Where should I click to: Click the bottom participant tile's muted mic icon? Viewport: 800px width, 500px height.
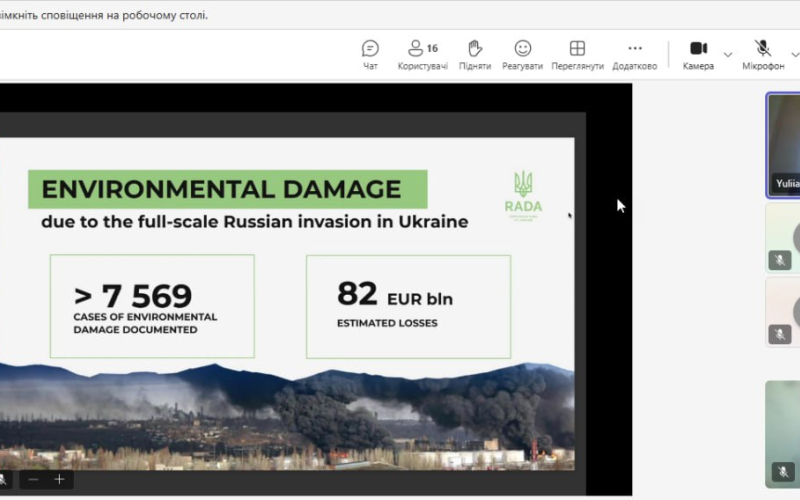pyautogui.click(x=783, y=471)
